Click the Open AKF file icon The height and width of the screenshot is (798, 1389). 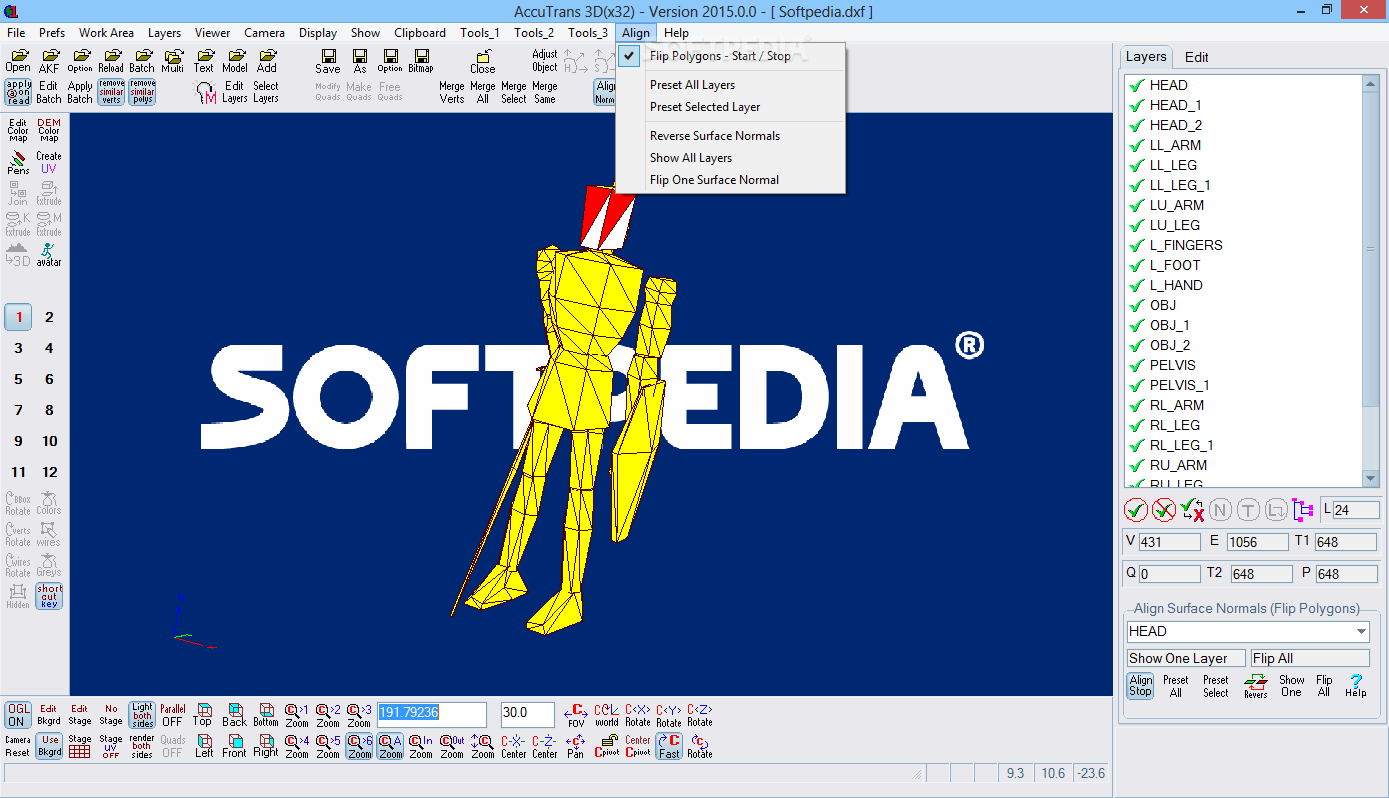49,61
